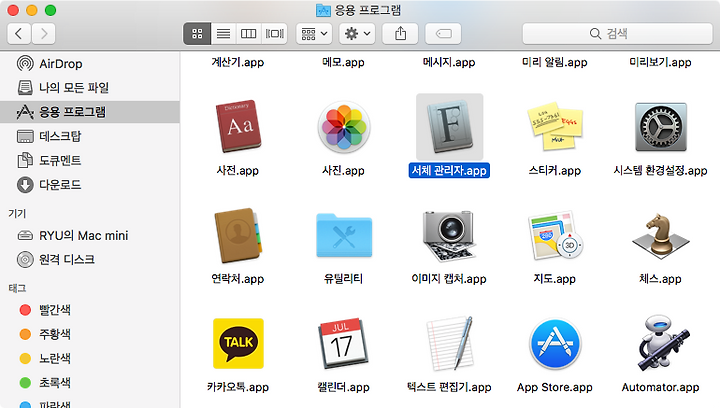
Task: Click the green zoom window button
Action: pyautogui.click(x=51, y=10)
